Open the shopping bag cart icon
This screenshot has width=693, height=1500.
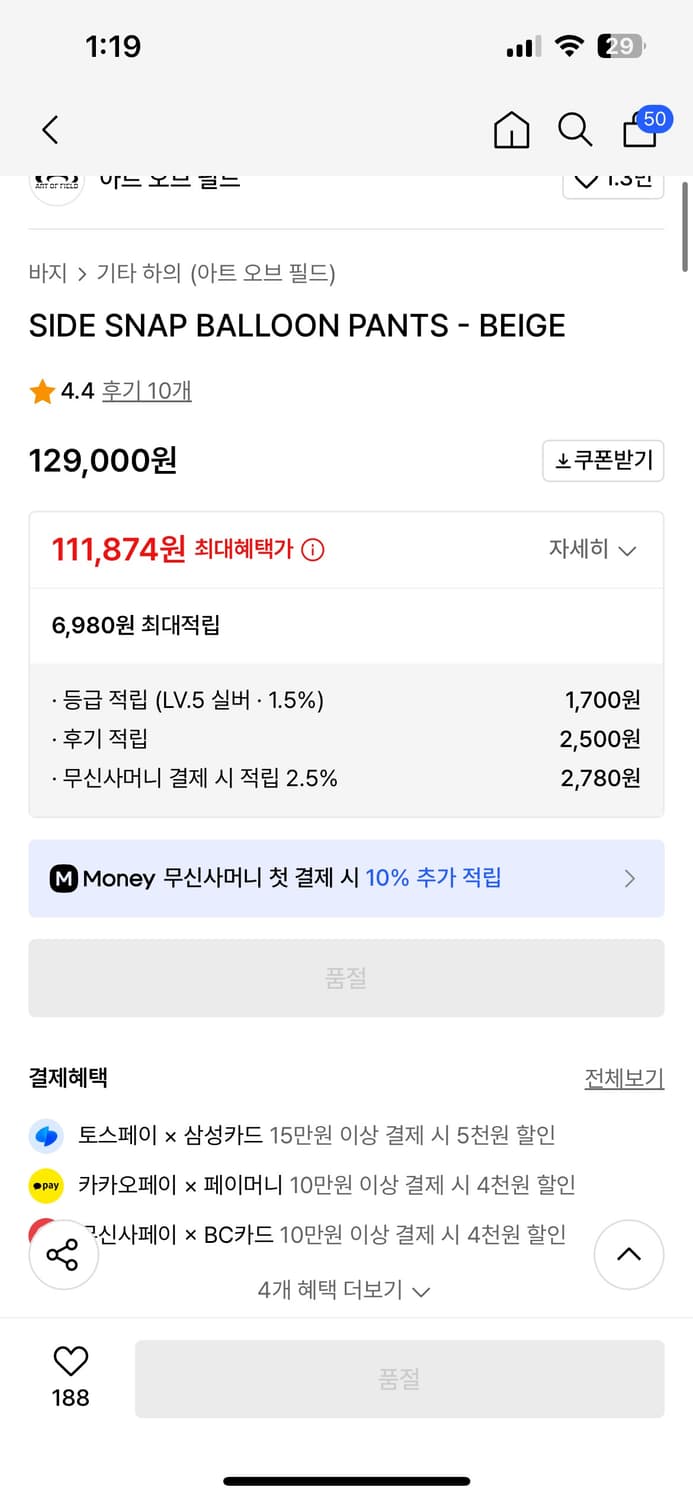[x=641, y=130]
